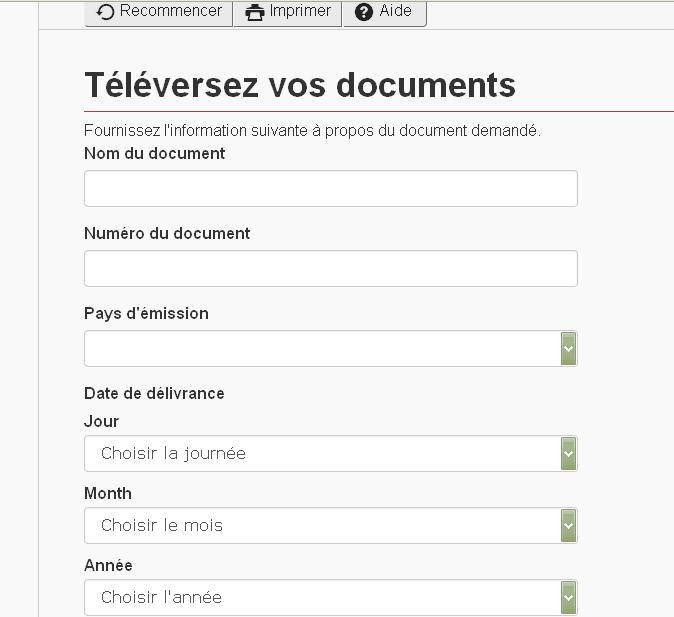The height and width of the screenshot is (617, 674).
Task: Click the Month dropdown green arrow
Action: click(x=568, y=525)
